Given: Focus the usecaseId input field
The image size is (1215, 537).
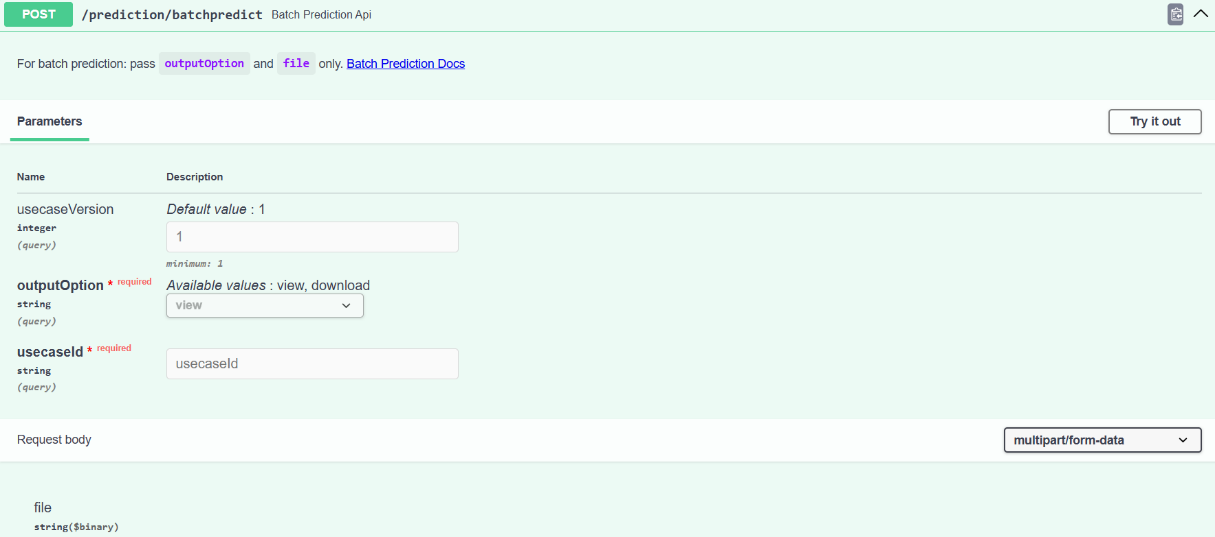Looking at the screenshot, I should [x=312, y=363].
